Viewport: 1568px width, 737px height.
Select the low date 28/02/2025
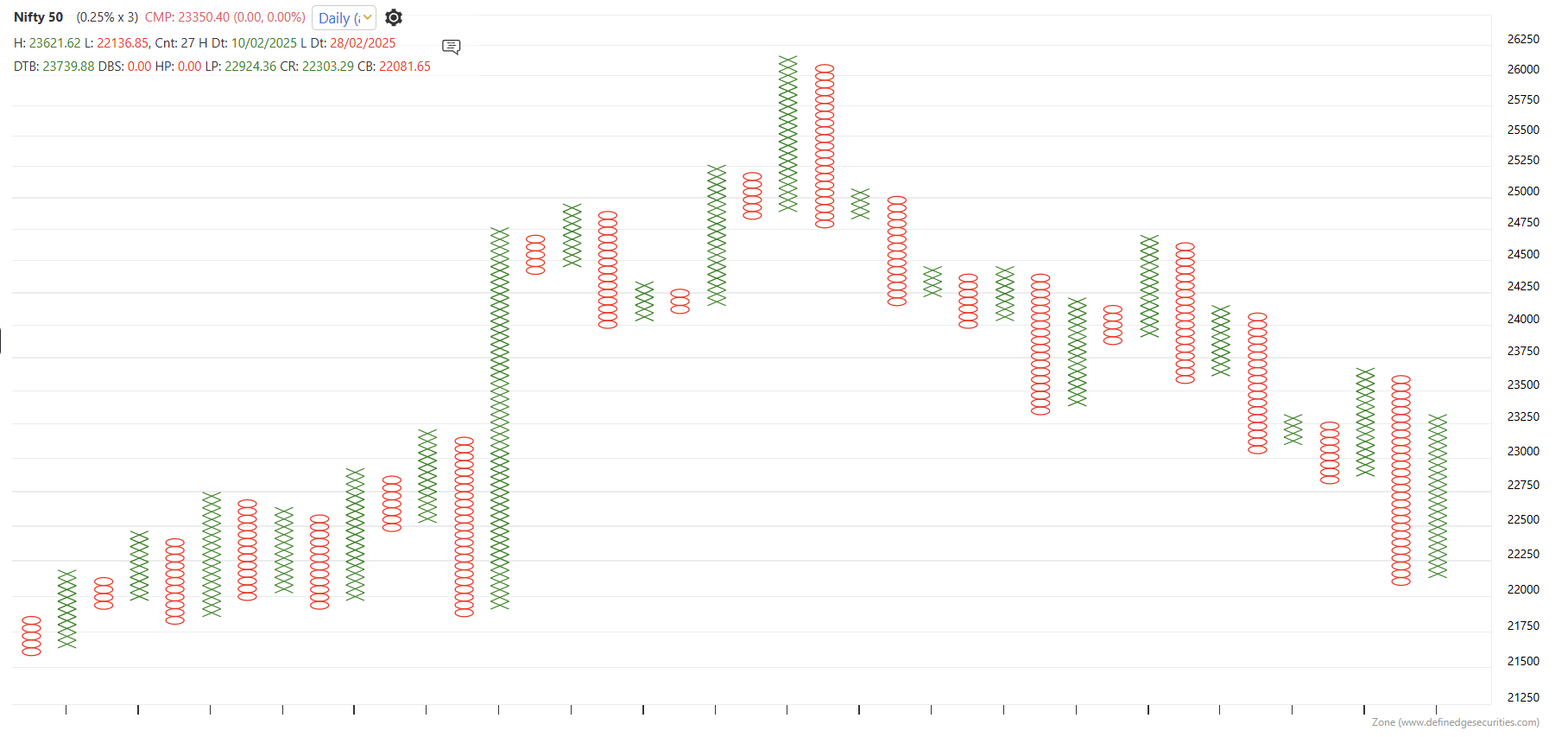[x=363, y=43]
